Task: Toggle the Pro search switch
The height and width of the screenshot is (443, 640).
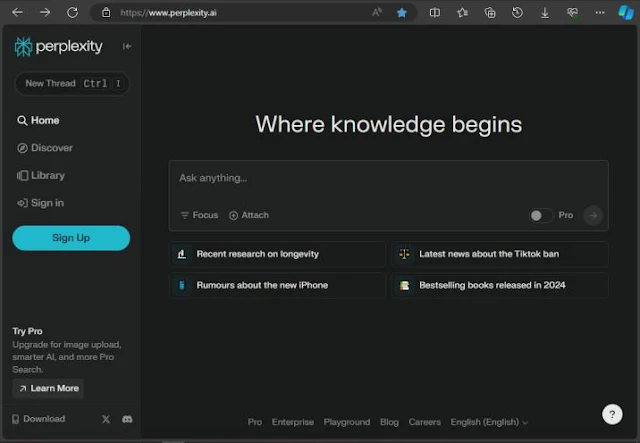Action: (x=541, y=215)
